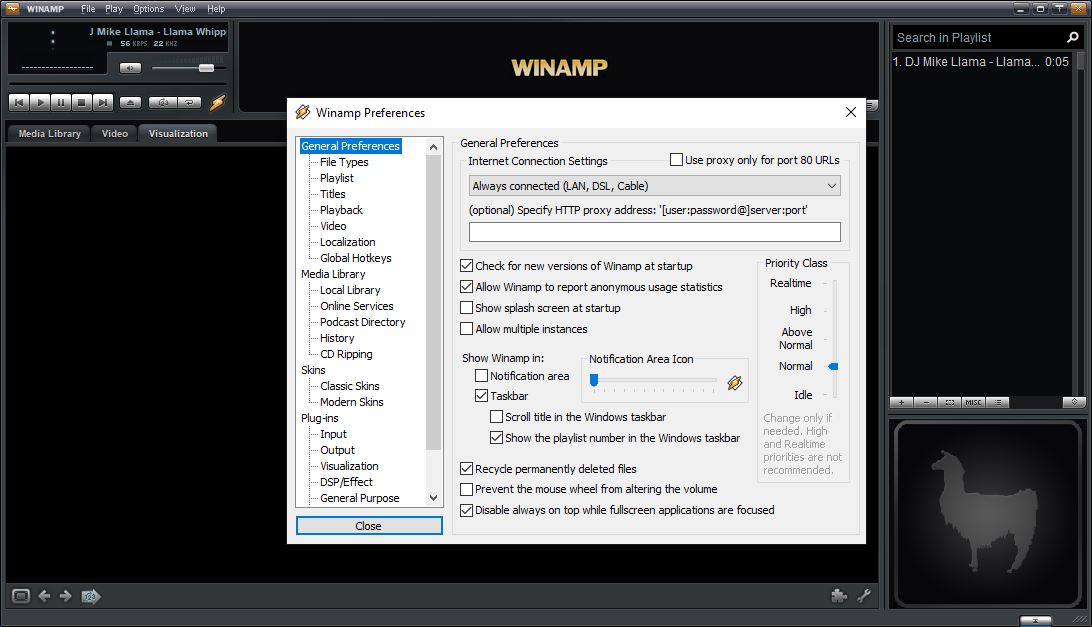Toggle the Repeat button

pyautogui.click(x=189, y=102)
